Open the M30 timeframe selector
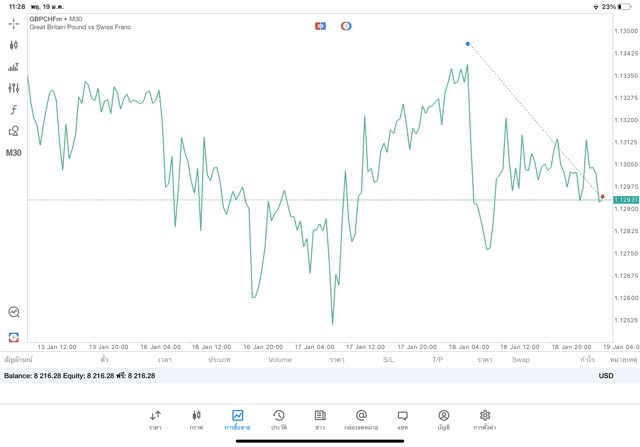Screen dimensions: 640x447 tap(13, 153)
